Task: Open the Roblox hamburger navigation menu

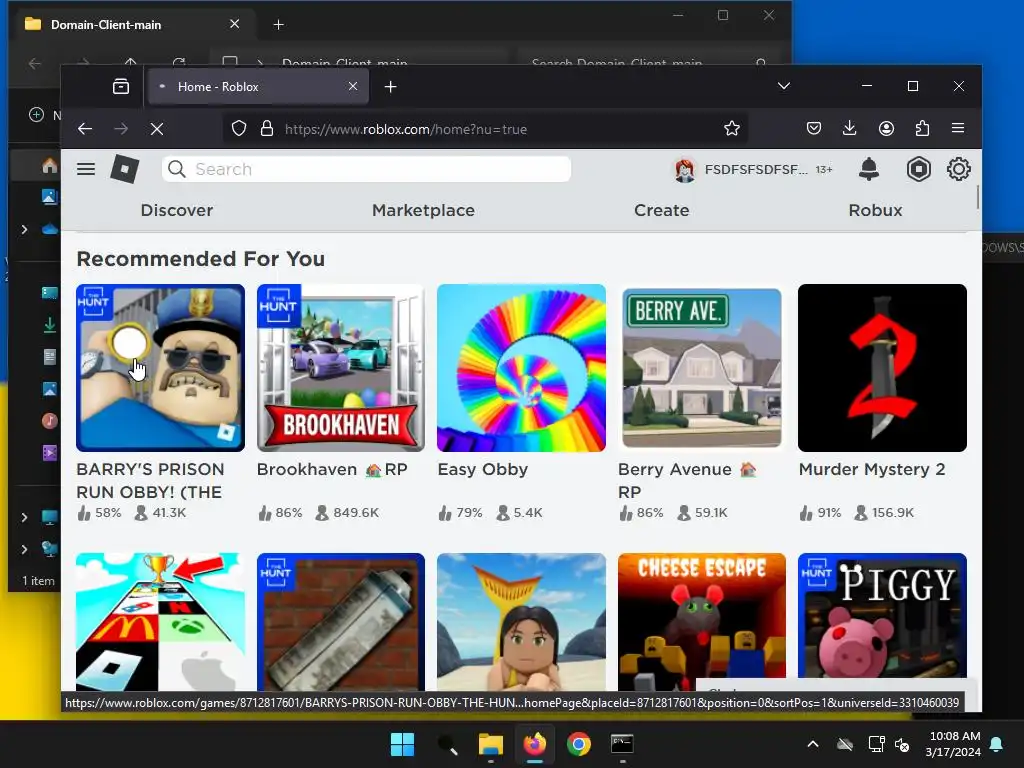Action: pyautogui.click(x=86, y=169)
